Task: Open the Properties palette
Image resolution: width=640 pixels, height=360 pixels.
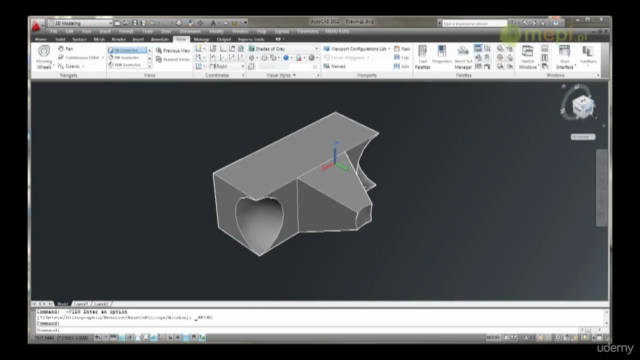Action: 442,55
